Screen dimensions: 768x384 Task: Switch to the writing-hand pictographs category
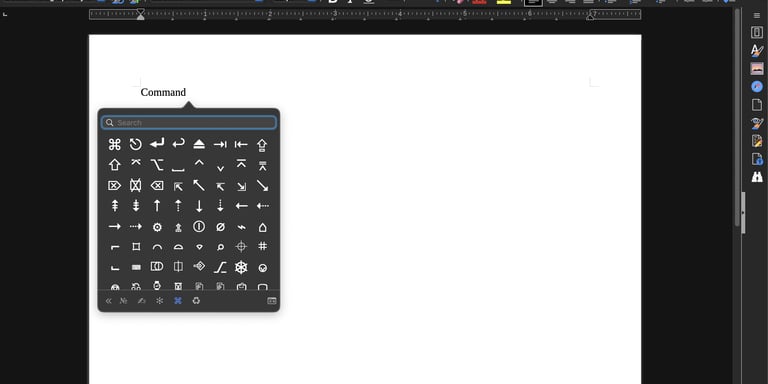[142, 301]
